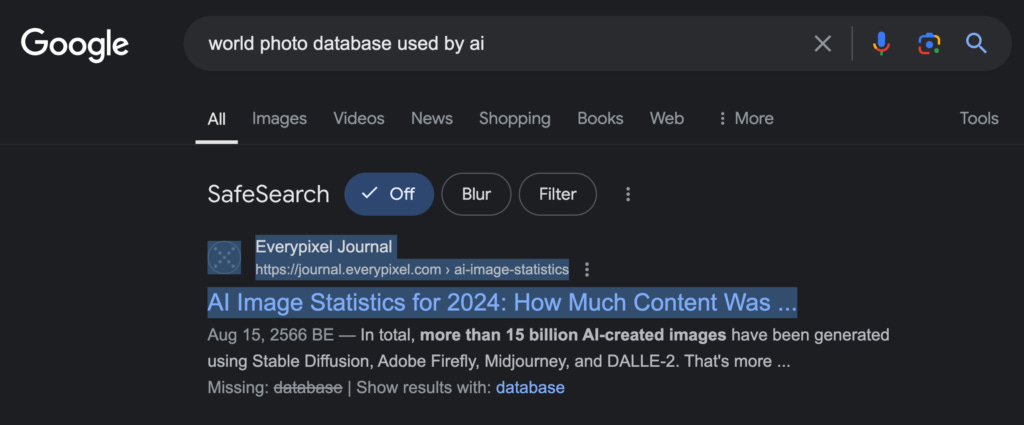Click the Aug 15, 2566 BE date text
This screenshot has height=425, width=1024.
click(x=271, y=336)
